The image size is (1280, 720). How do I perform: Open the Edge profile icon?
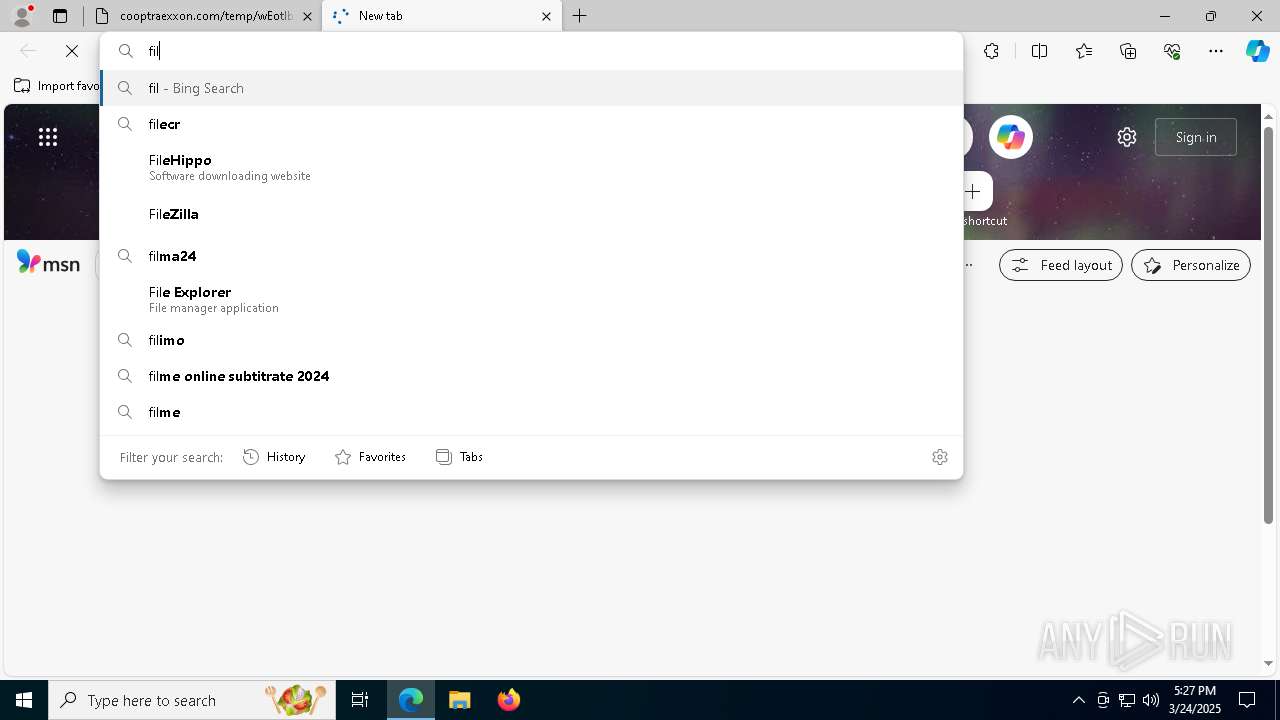point(22,16)
